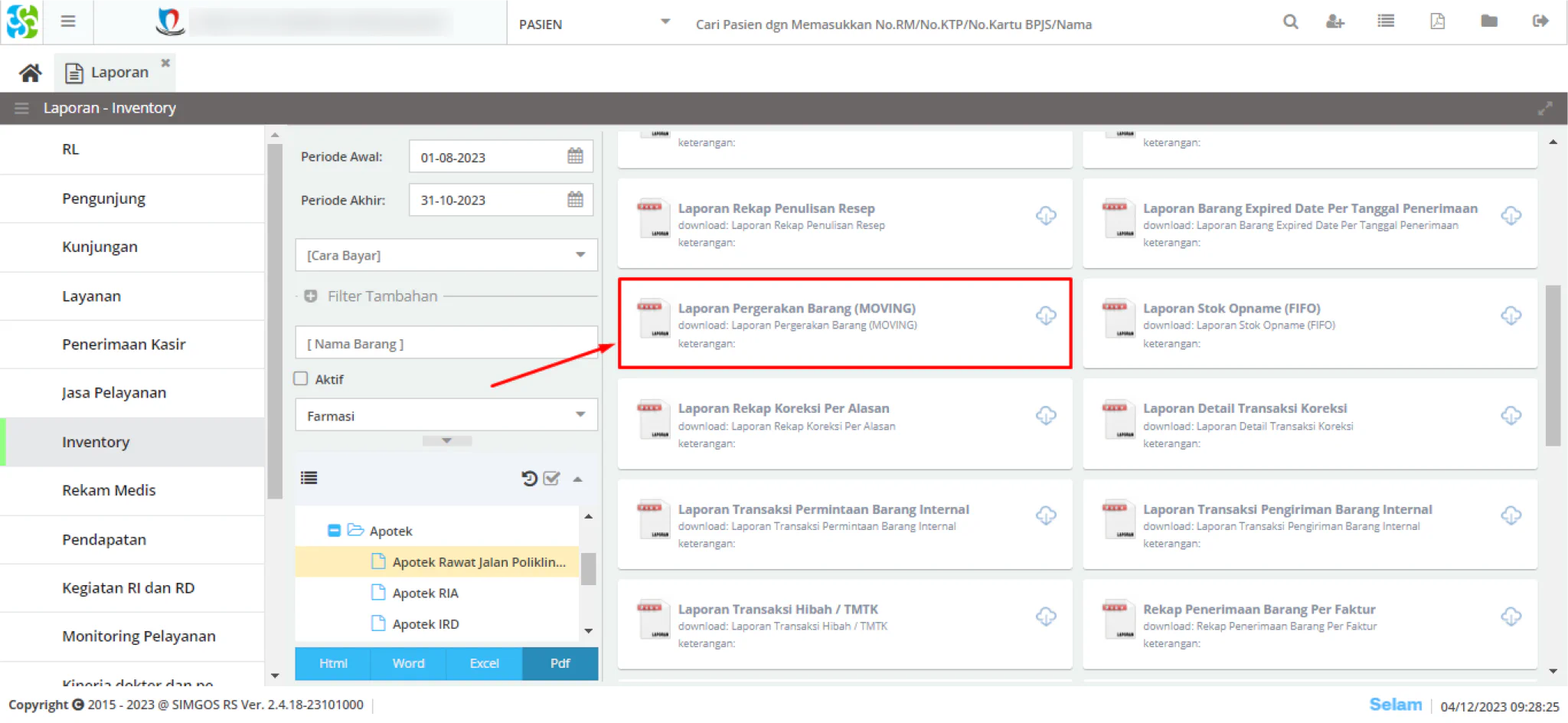
Task: Open the PASIEN dropdown selector
Action: [x=595, y=24]
